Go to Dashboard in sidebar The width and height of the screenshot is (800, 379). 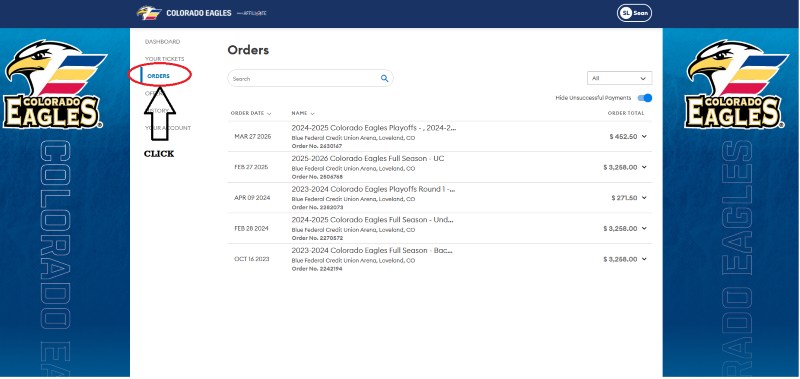pyautogui.click(x=162, y=42)
